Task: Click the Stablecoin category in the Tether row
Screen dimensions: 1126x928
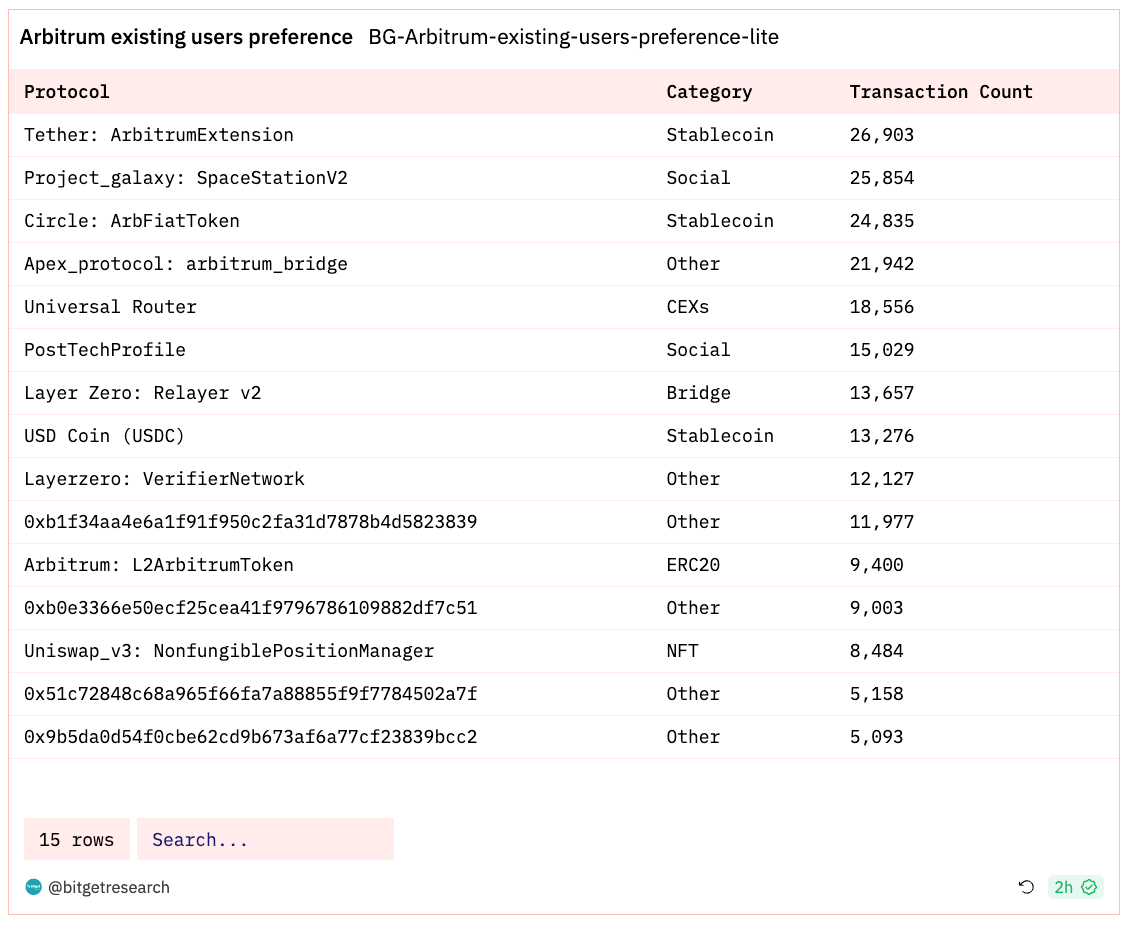Action: (720, 135)
